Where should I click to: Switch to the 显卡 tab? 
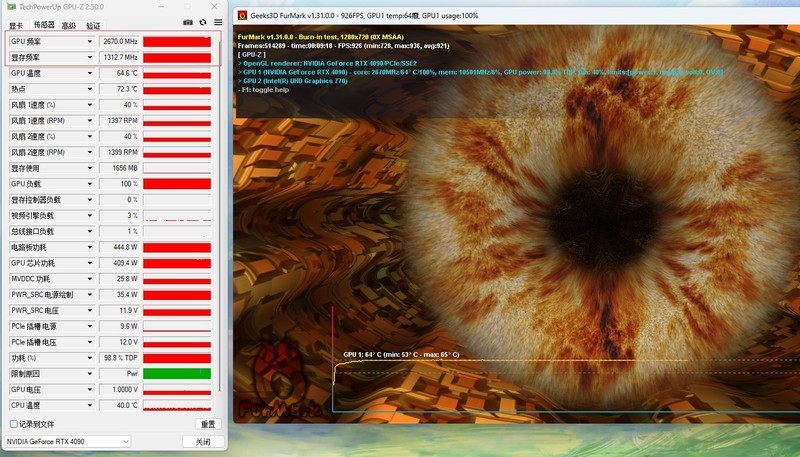pos(16,26)
